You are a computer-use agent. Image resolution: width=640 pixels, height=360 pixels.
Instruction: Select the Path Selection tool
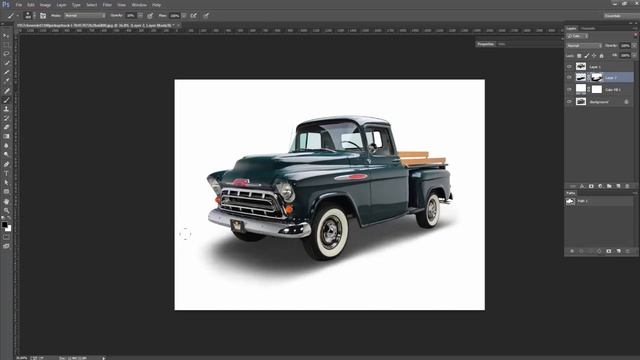tap(6, 182)
